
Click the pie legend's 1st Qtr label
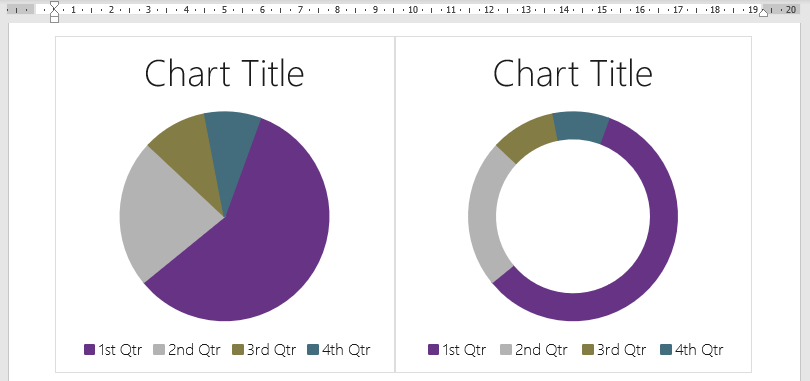pyautogui.click(x=120, y=350)
